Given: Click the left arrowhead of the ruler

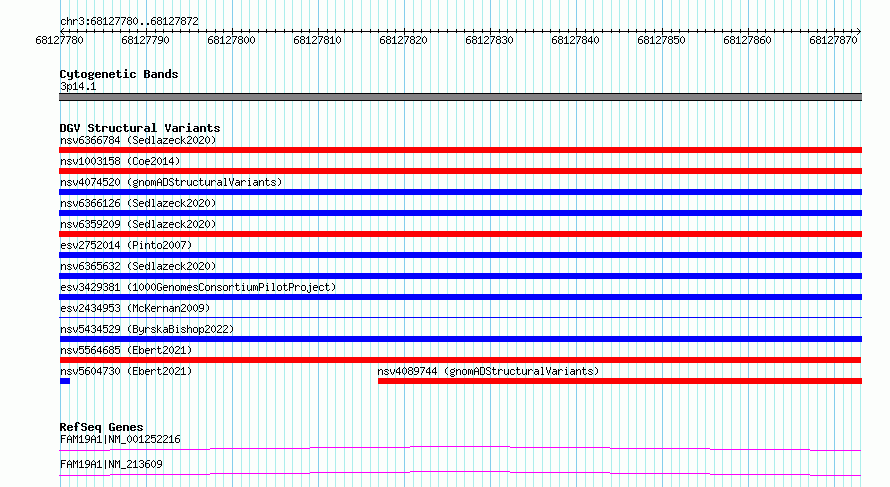Looking at the screenshot, I should (x=62, y=31).
